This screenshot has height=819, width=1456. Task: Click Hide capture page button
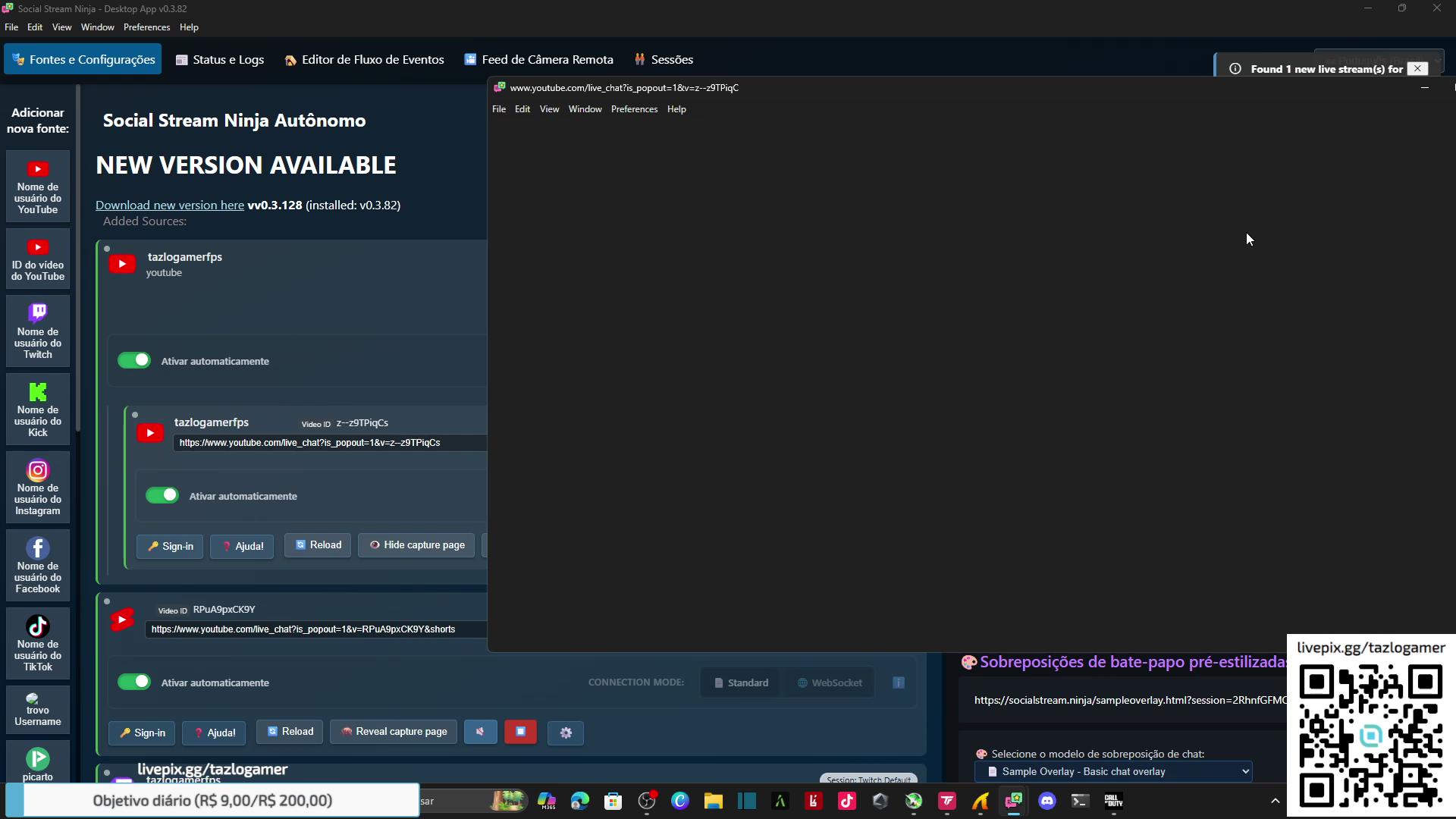[x=416, y=545]
